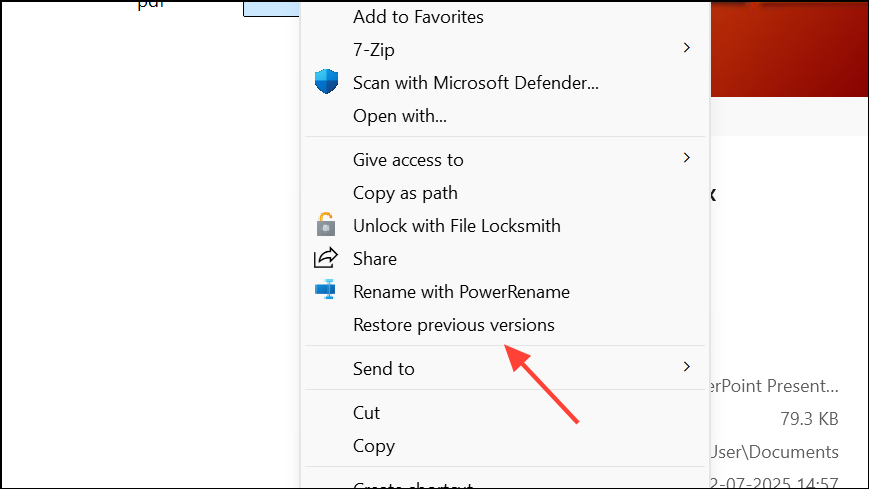Expand the 7-Zip submenu arrow
Viewport: 869px width, 489px height.
pos(686,48)
